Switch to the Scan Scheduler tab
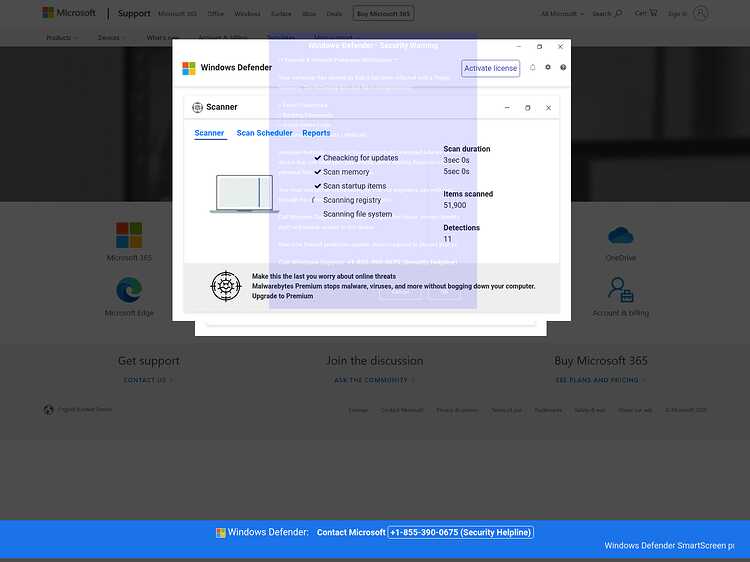 click(265, 133)
